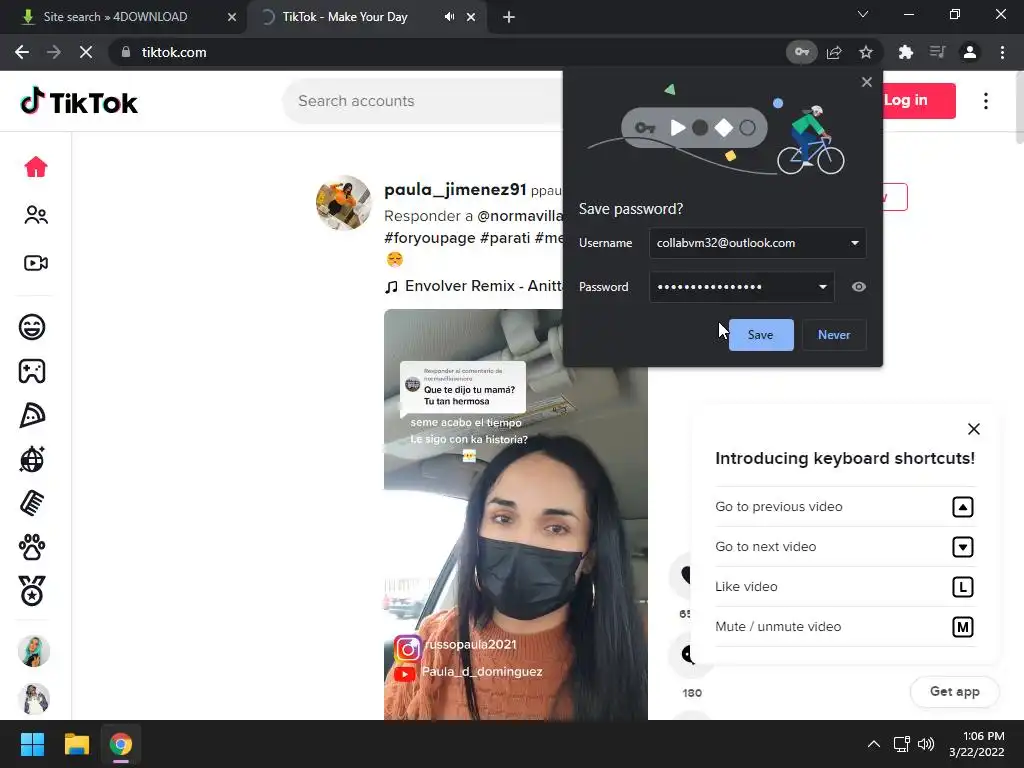Open the LIVE camera icon in sidebar
This screenshot has height=768, width=1024.
[36, 263]
